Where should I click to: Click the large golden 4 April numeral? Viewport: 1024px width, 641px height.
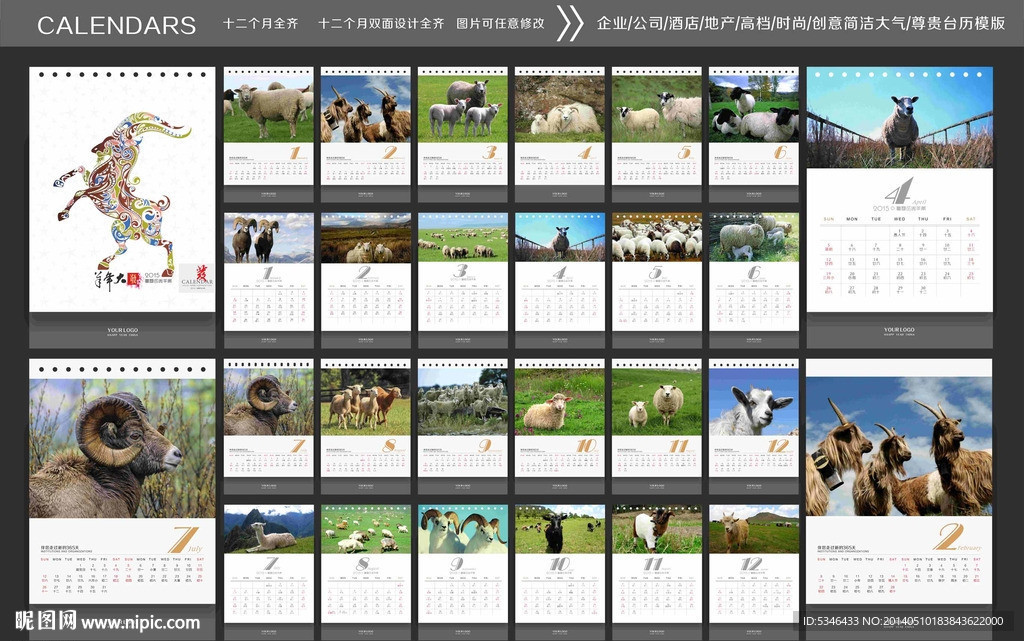898,192
